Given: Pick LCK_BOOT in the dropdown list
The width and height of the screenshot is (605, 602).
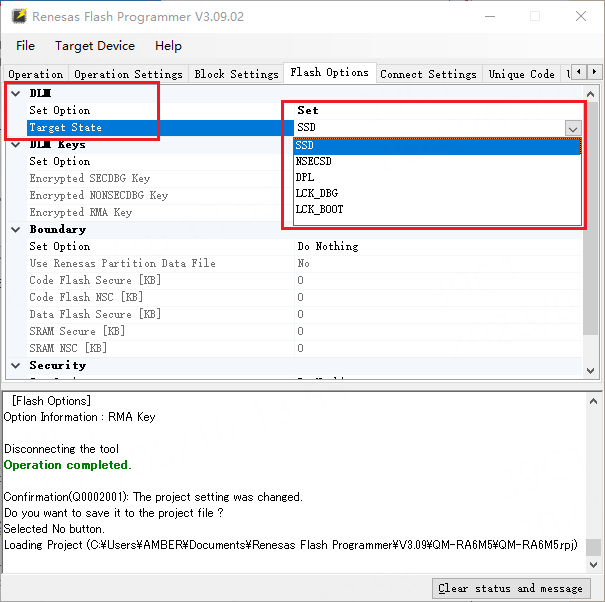Looking at the screenshot, I should (x=320, y=209).
